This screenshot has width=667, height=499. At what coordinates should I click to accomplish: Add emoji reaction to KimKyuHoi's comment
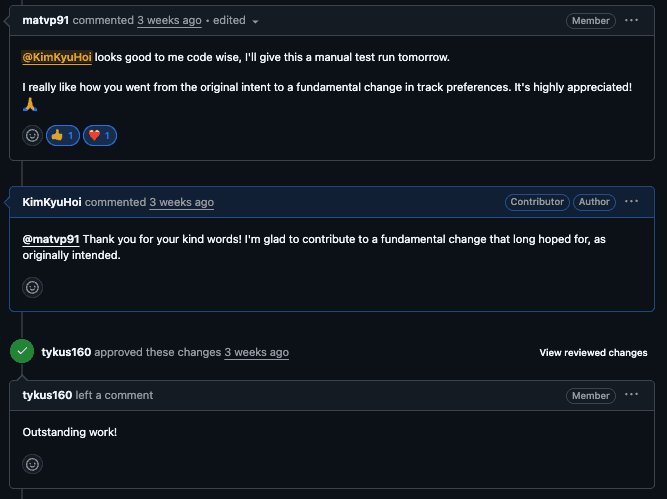[32, 287]
